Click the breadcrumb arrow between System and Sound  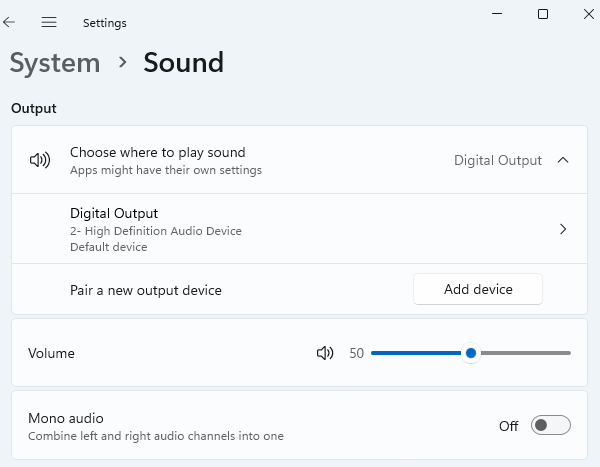123,63
